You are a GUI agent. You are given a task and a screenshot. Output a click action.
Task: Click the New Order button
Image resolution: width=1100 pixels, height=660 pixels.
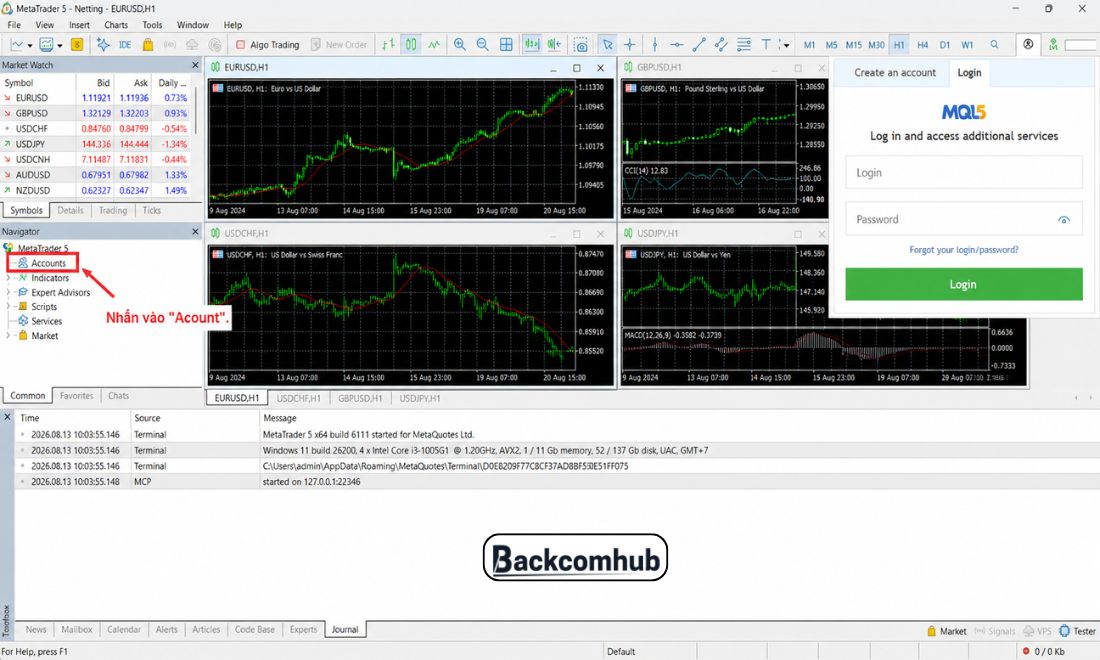[x=339, y=45]
